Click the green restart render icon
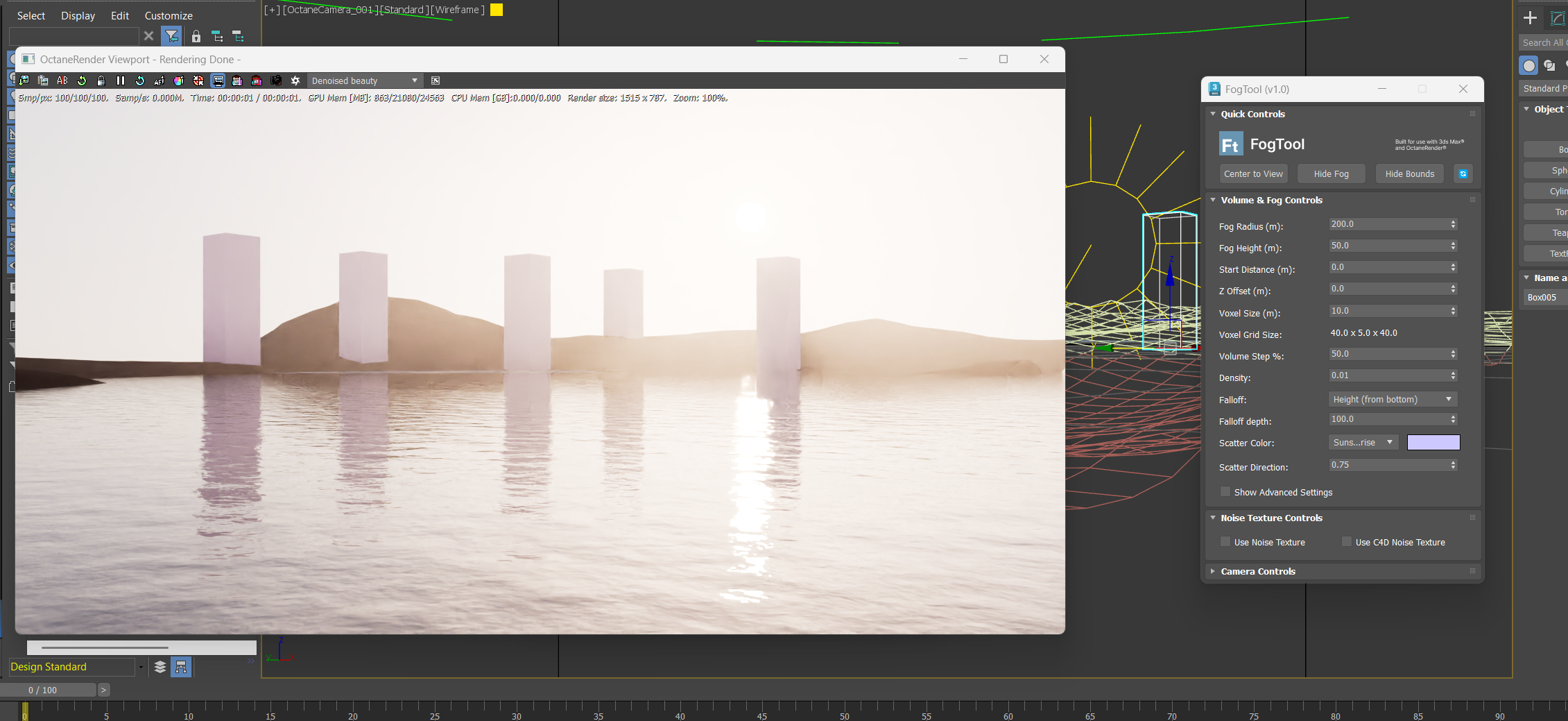 (x=82, y=80)
